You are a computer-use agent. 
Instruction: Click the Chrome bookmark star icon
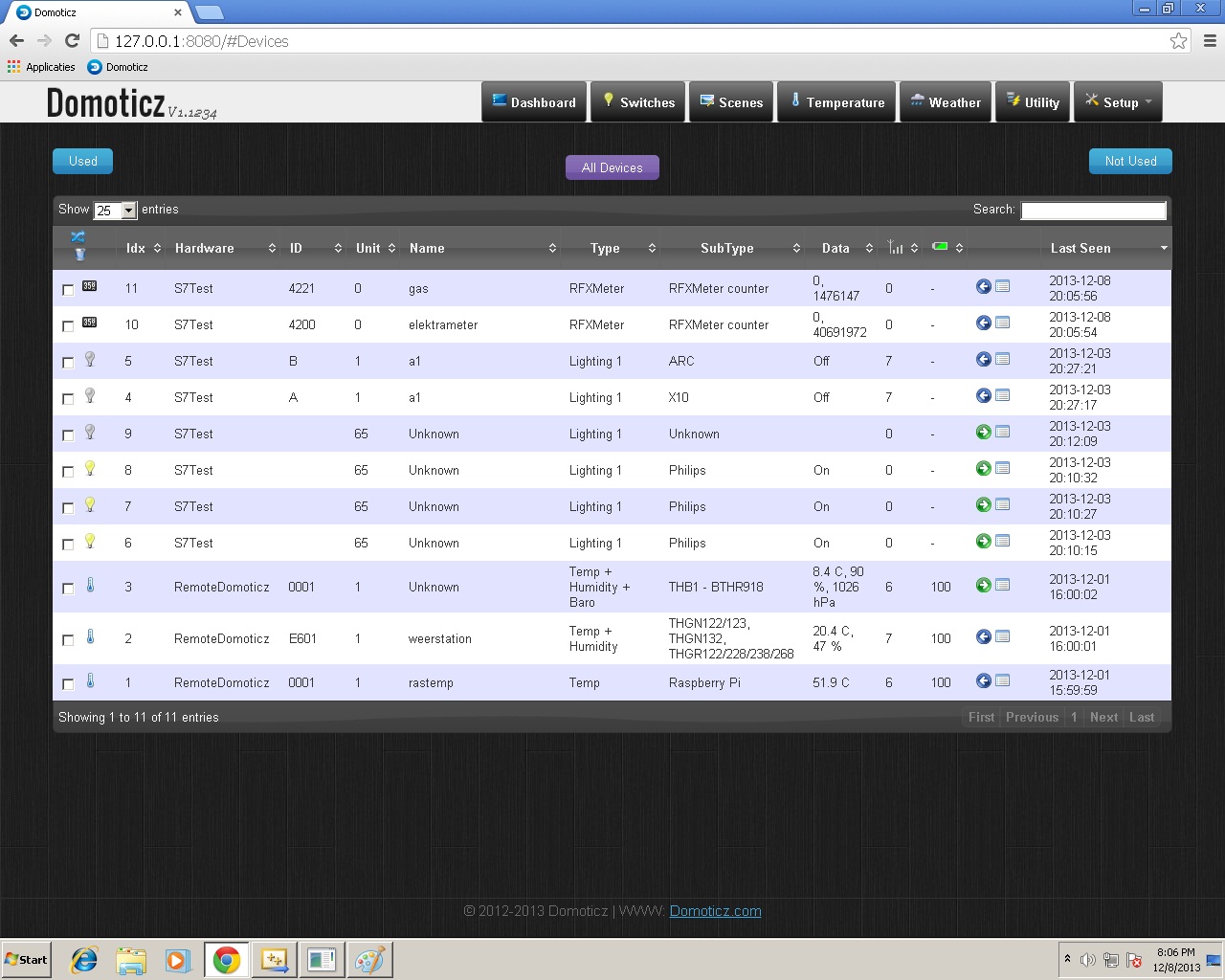[x=1178, y=40]
